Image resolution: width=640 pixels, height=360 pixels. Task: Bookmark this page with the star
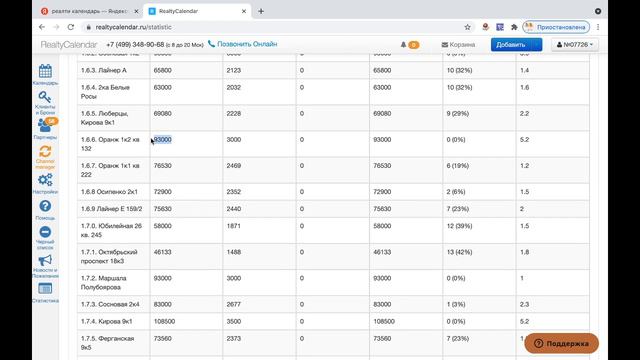(467, 27)
